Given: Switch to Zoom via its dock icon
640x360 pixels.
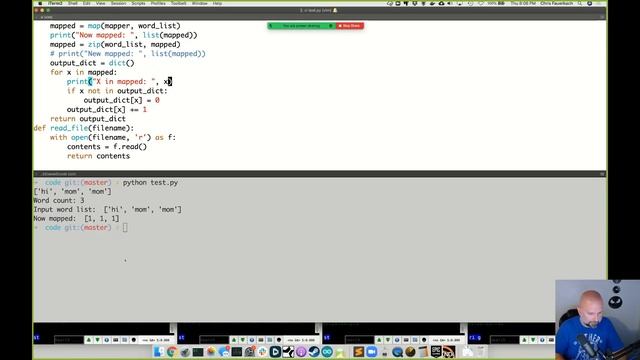Looking at the screenshot, I should [x=371, y=351].
